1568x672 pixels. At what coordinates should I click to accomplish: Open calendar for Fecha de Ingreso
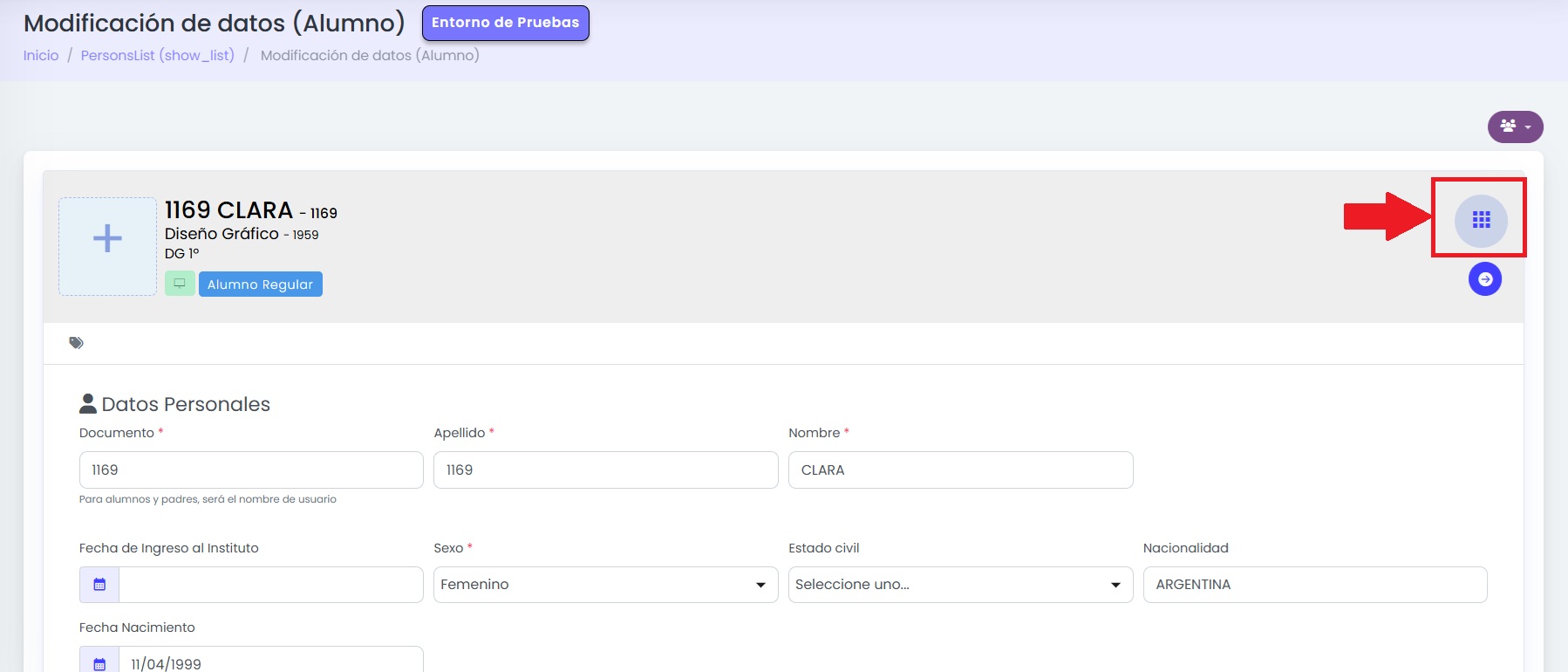coord(99,585)
